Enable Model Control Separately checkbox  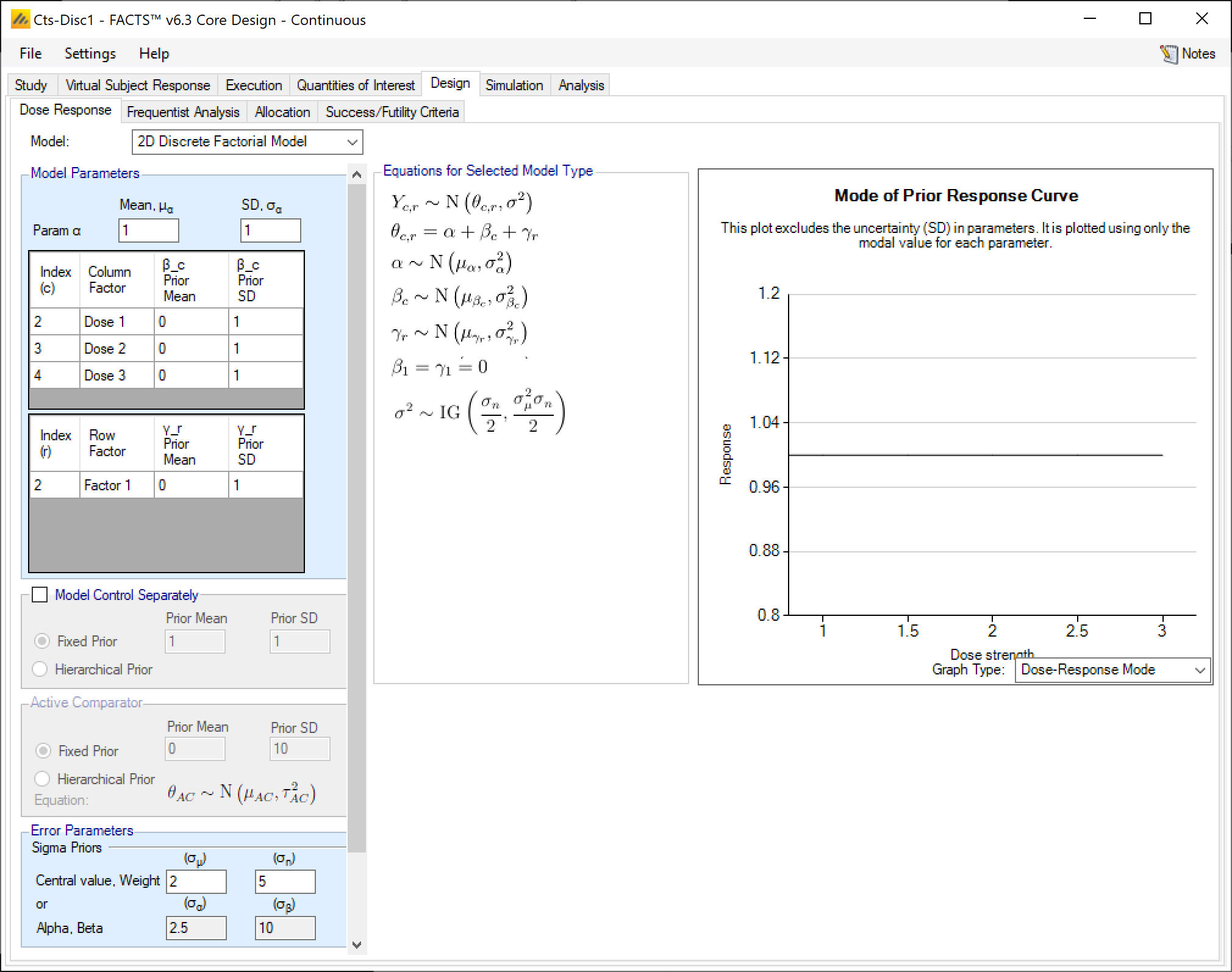(40, 595)
